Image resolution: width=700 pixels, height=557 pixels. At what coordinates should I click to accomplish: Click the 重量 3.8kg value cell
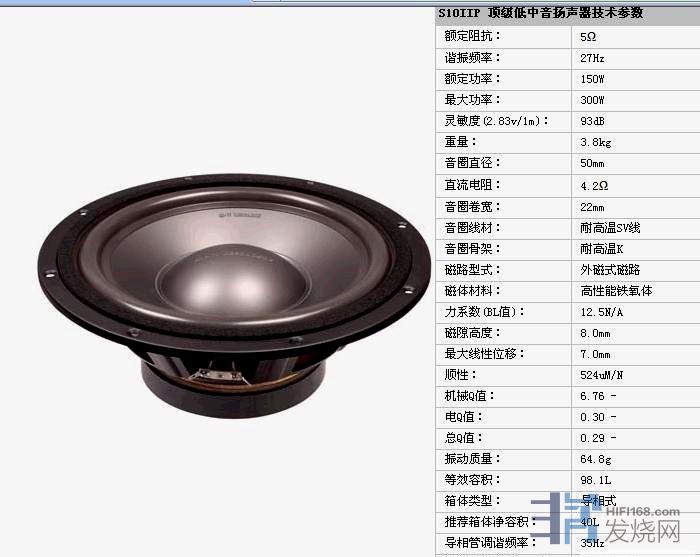tap(595, 143)
